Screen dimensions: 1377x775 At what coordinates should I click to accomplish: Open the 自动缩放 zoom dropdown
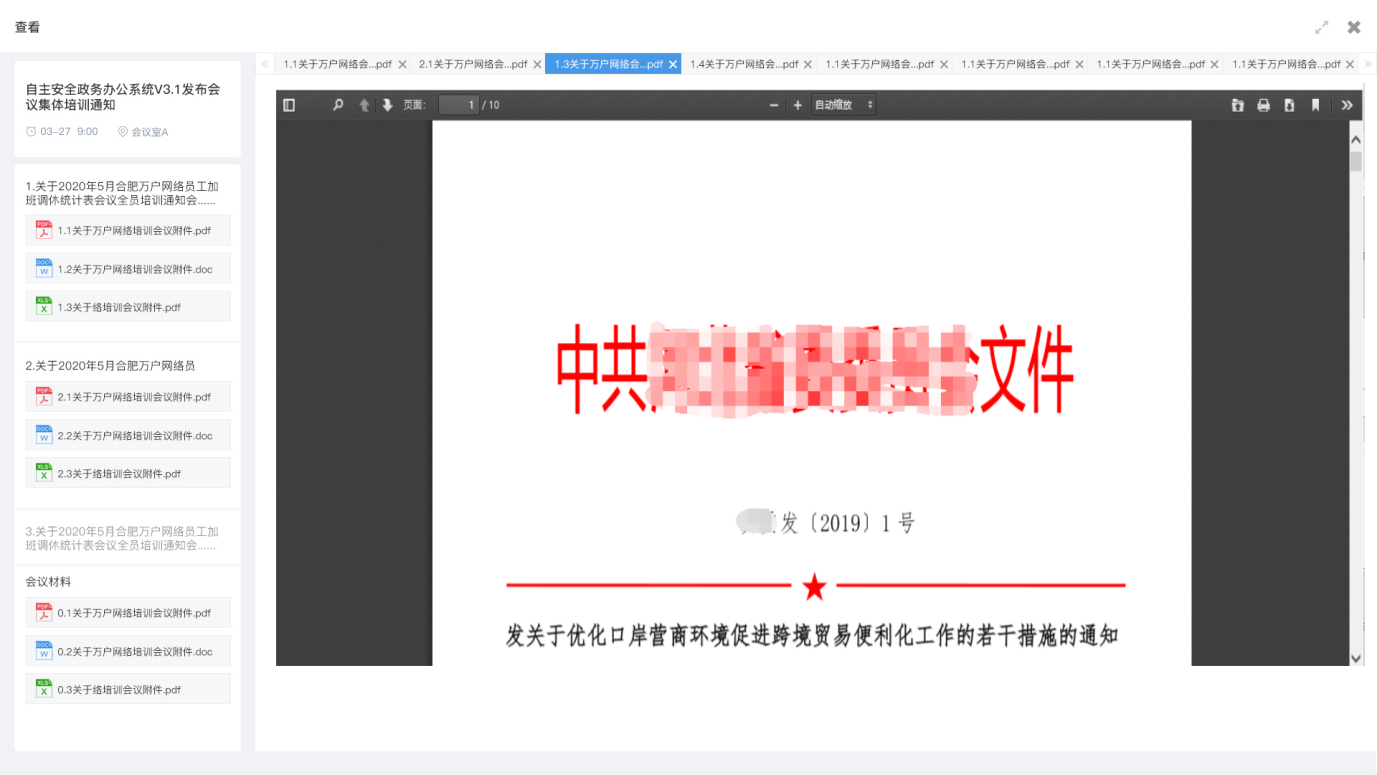click(x=843, y=105)
